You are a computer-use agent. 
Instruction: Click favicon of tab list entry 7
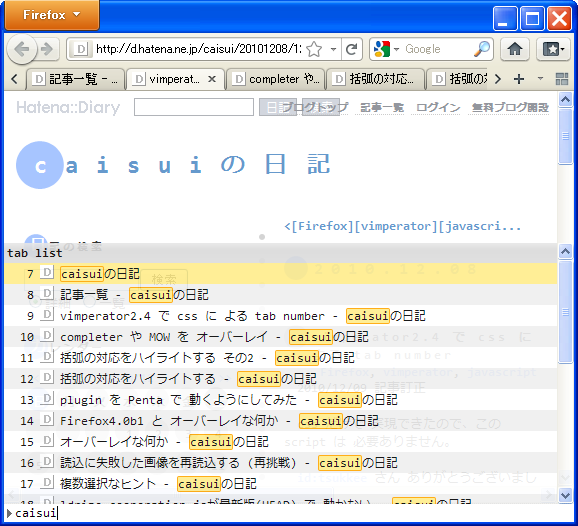[x=47, y=272]
